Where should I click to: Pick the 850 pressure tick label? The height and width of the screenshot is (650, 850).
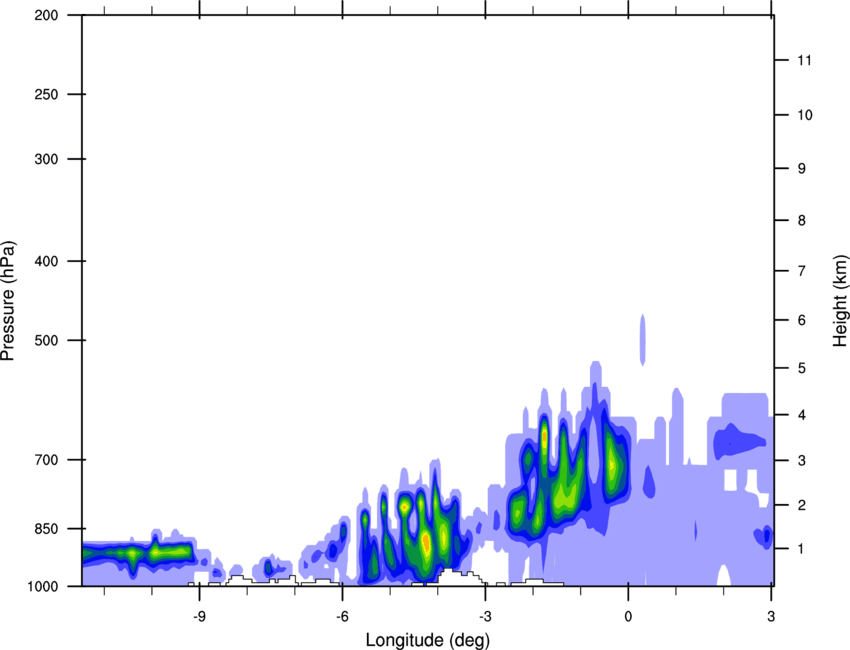(x=44, y=528)
